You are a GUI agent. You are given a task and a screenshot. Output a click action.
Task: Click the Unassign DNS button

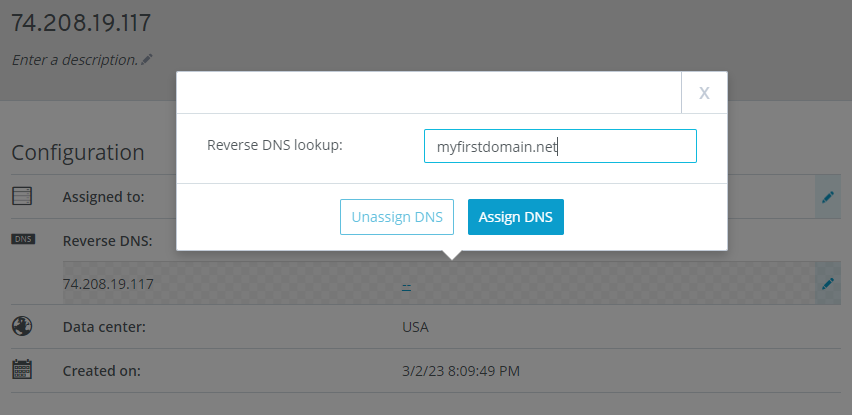click(x=397, y=217)
